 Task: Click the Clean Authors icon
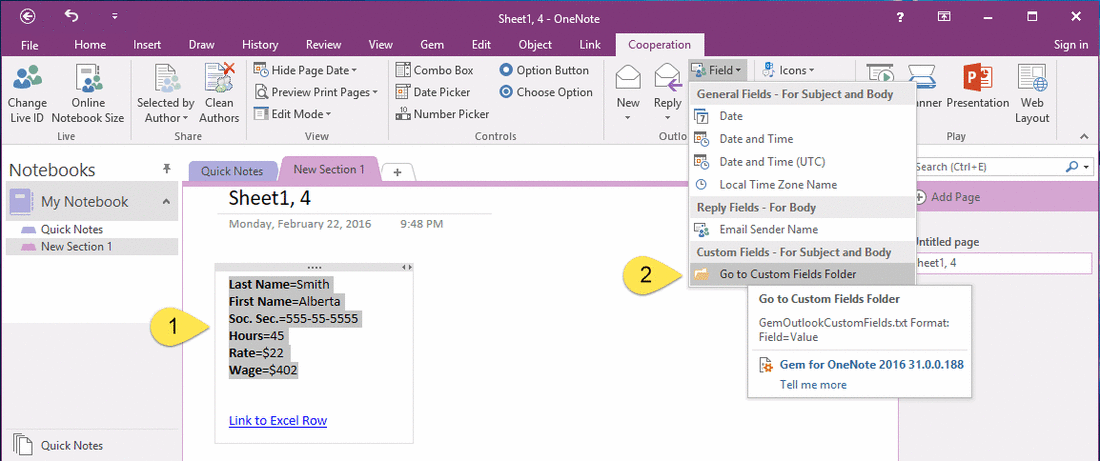click(219, 78)
